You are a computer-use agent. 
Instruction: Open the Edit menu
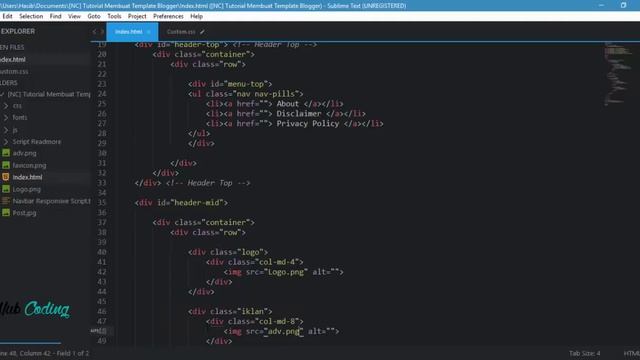[7, 16]
